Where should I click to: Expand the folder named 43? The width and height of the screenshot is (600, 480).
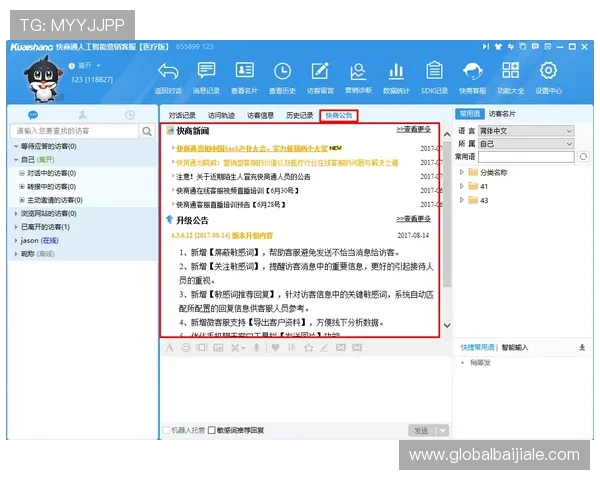point(461,200)
